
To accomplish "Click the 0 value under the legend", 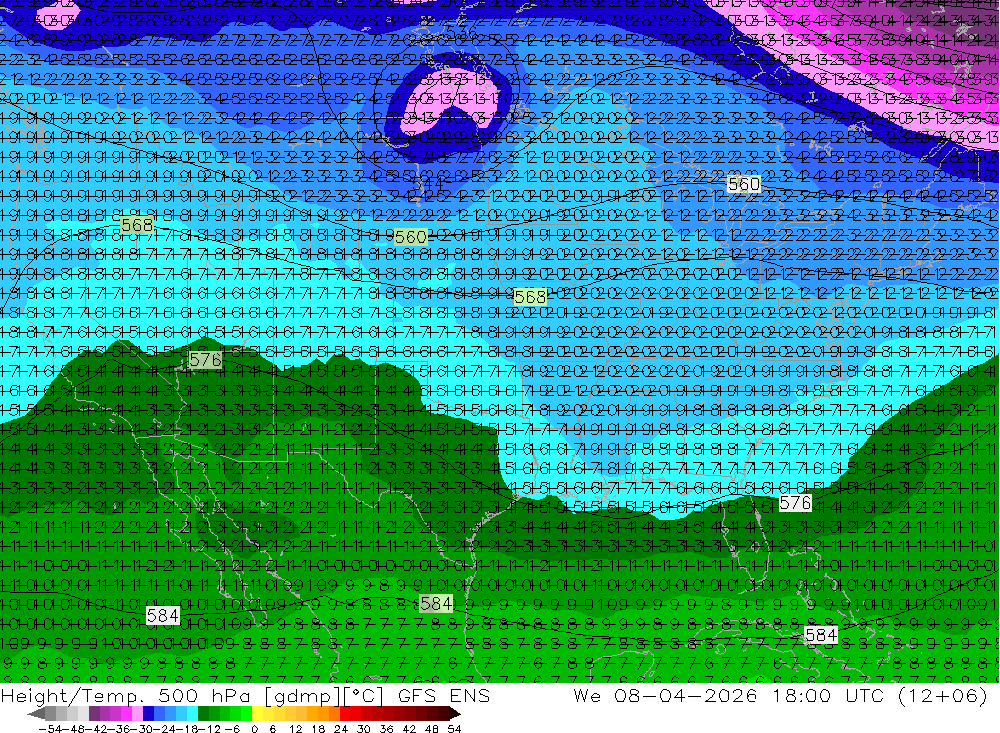I will coord(254,729).
